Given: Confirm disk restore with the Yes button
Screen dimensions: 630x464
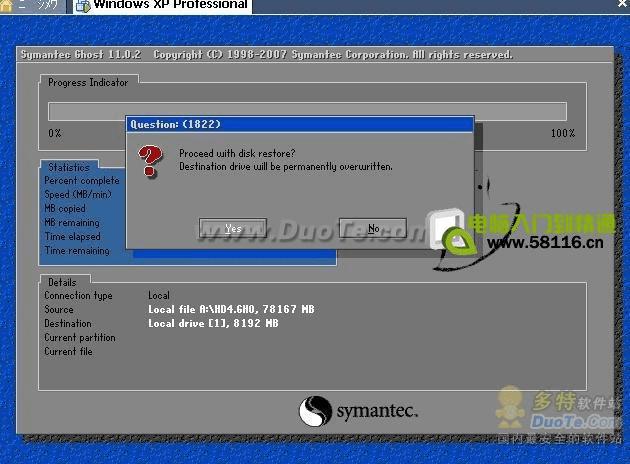Looking at the screenshot, I should [x=233, y=228].
